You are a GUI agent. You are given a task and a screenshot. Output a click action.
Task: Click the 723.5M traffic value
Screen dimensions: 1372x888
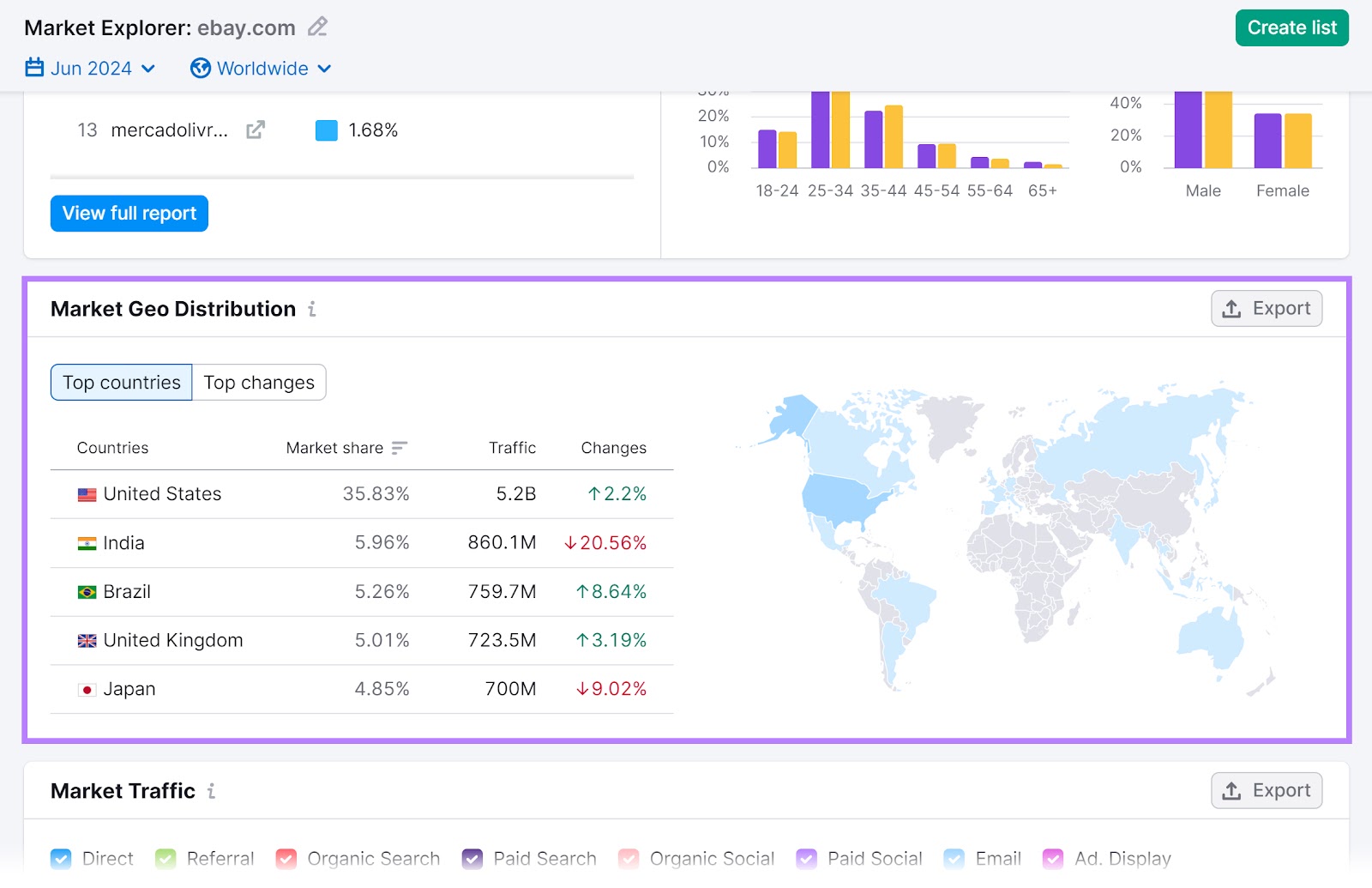click(x=502, y=641)
